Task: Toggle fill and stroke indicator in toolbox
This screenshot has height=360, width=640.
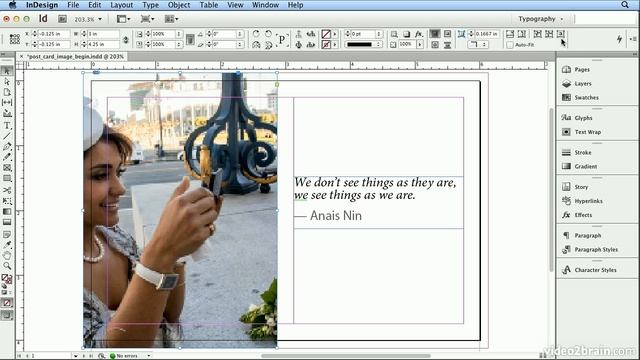Action: tap(6, 279)
